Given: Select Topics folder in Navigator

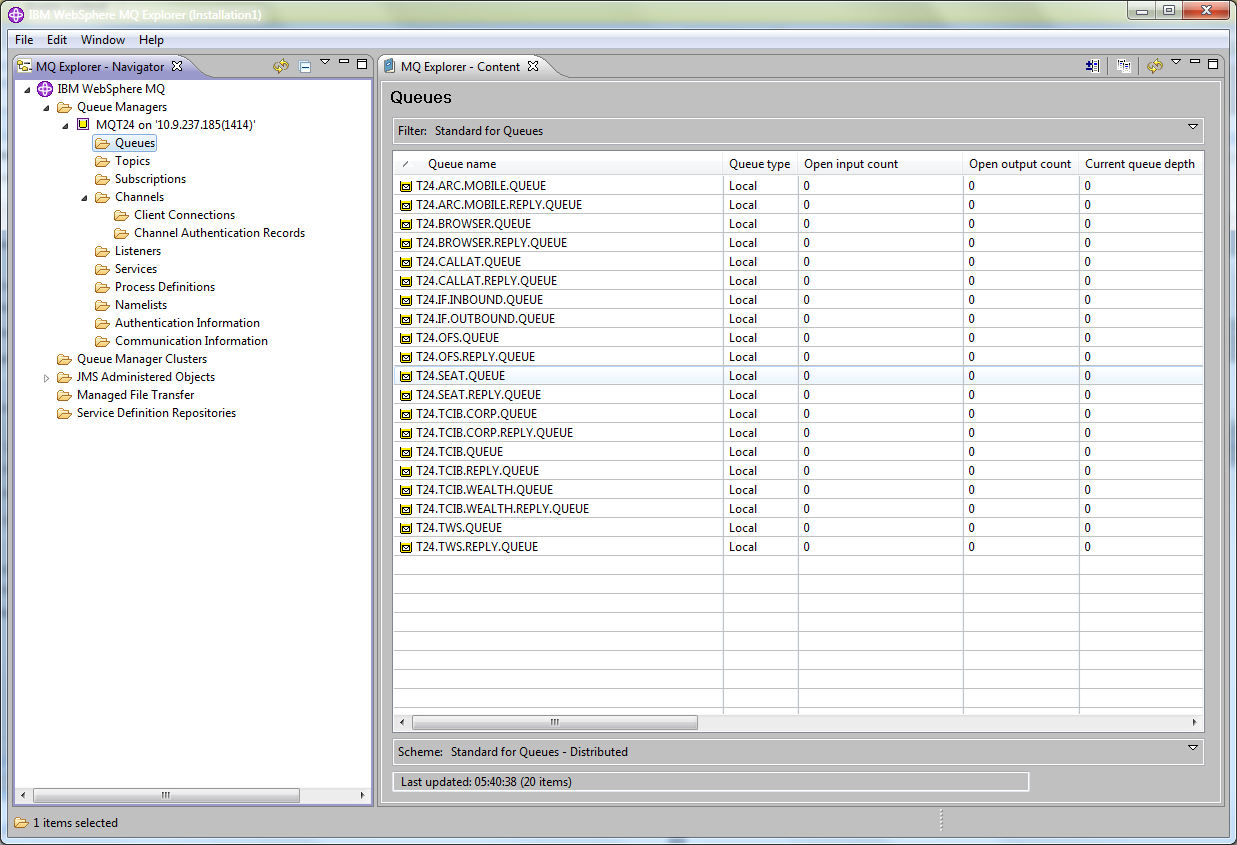Looking at the screenshot, I should point(132,161).
